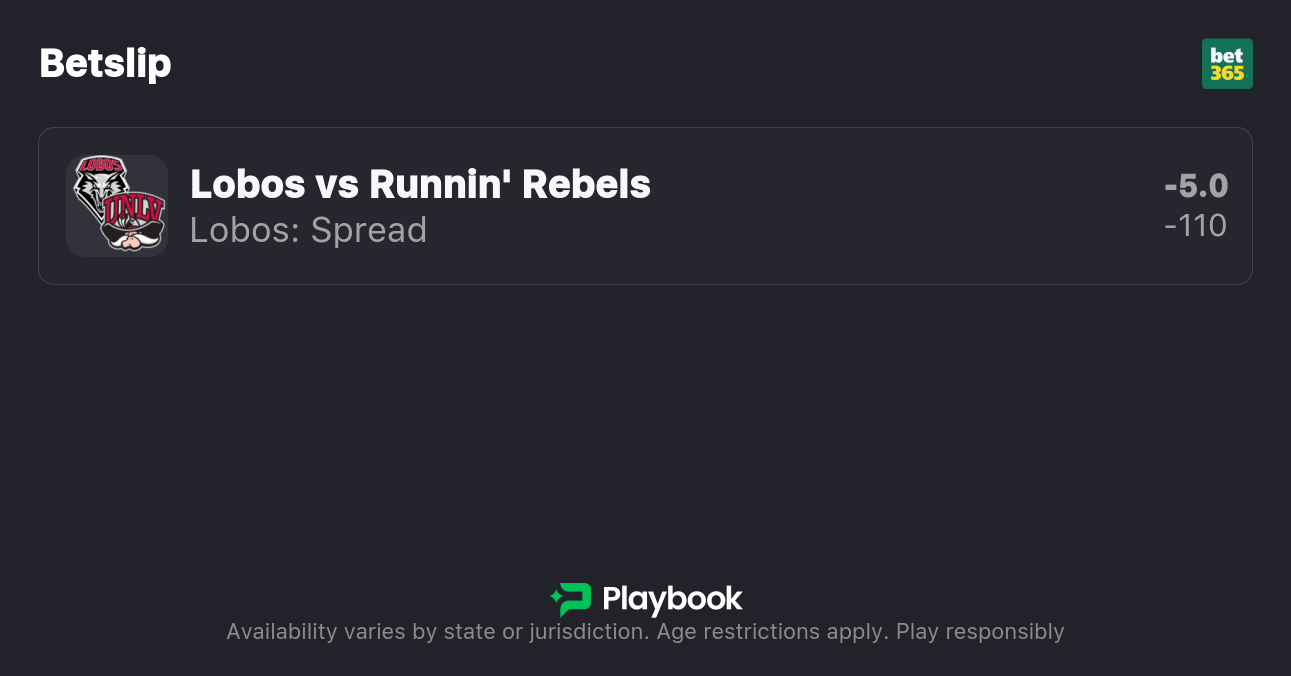Click the Playbook wordmark text

tap(672, 599)
